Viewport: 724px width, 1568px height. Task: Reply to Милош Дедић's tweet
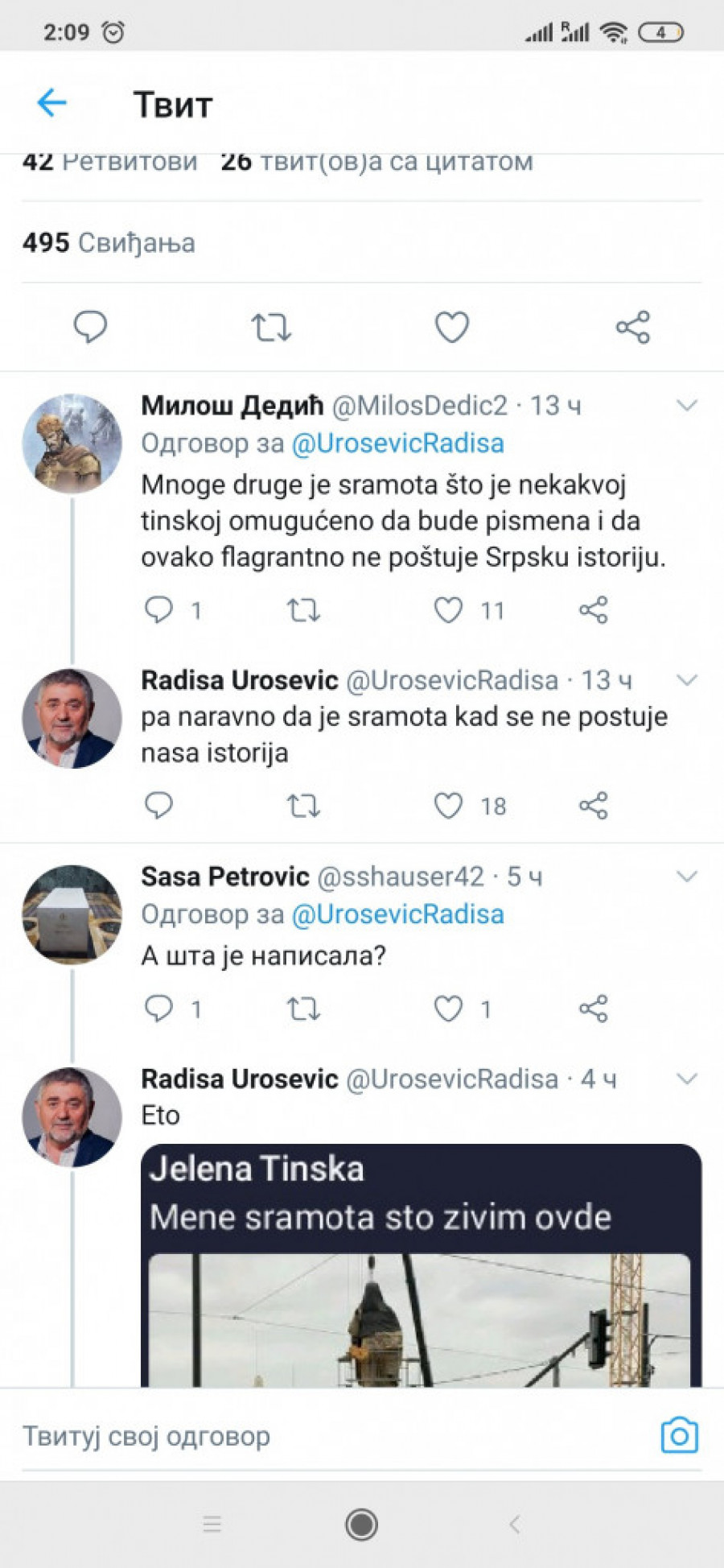point(158,610)
